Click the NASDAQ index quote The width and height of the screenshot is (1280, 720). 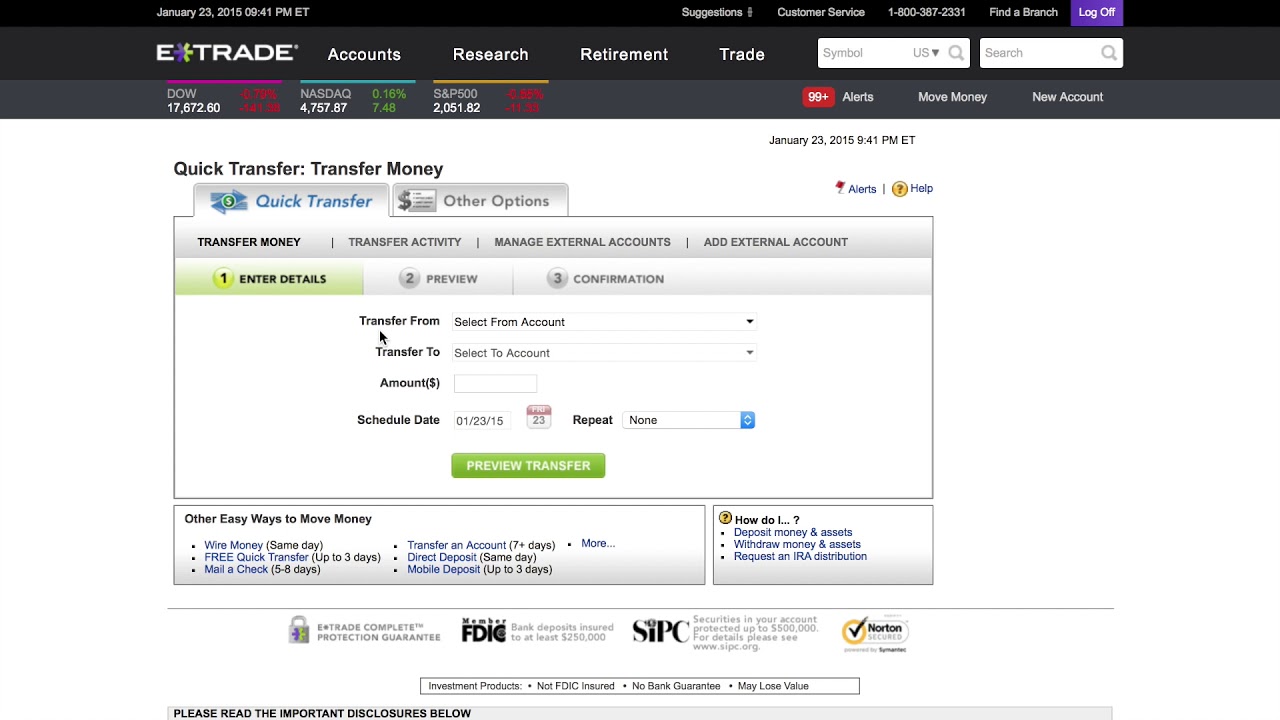point(355,100)
